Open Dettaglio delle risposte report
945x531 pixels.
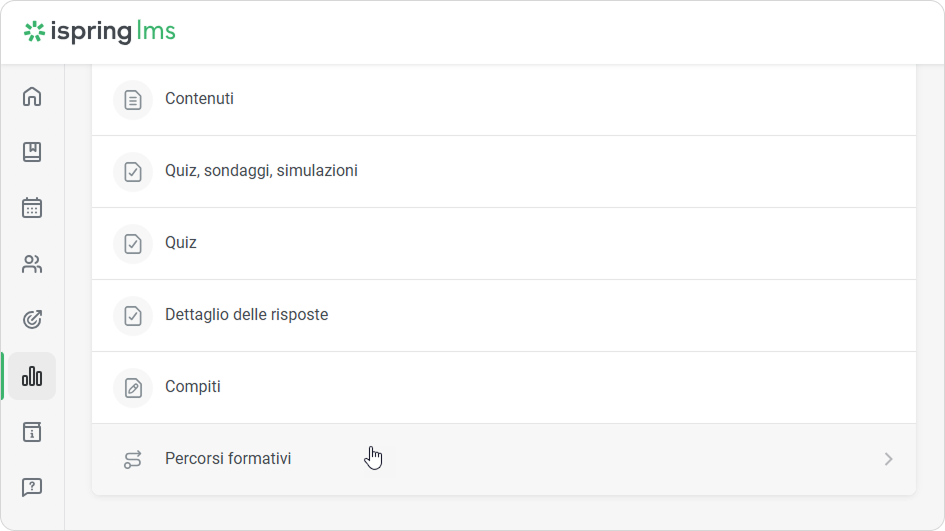246,315
